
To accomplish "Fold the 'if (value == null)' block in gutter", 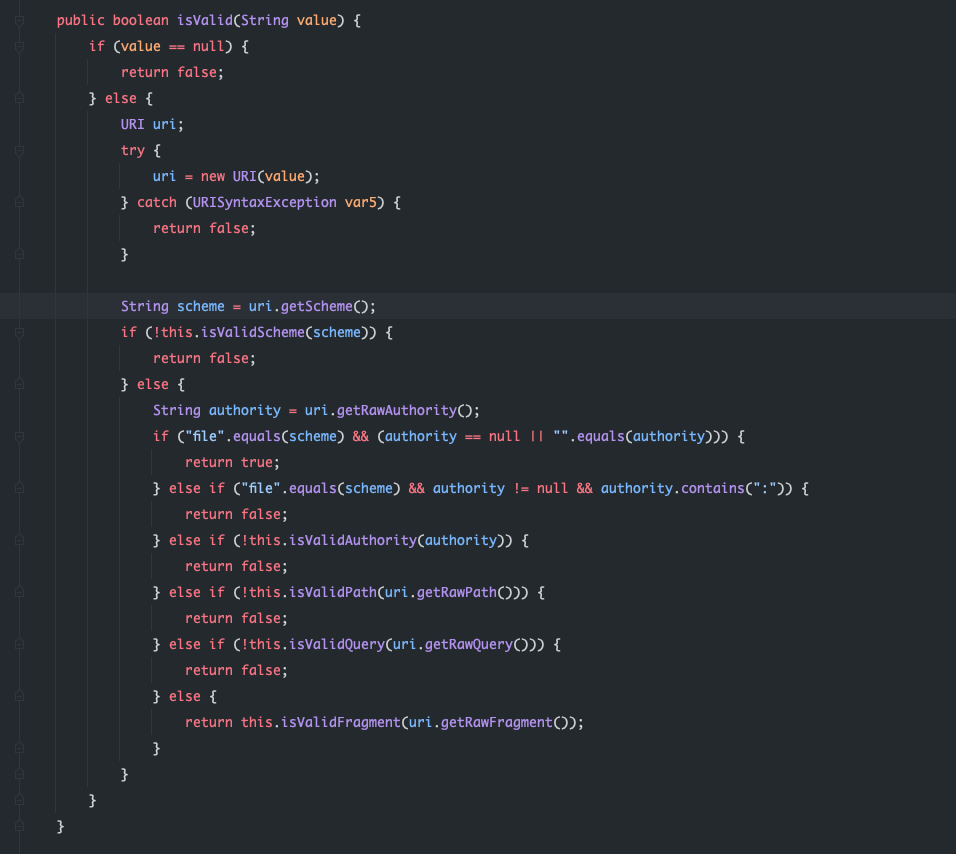I will (x=19, y=47).
